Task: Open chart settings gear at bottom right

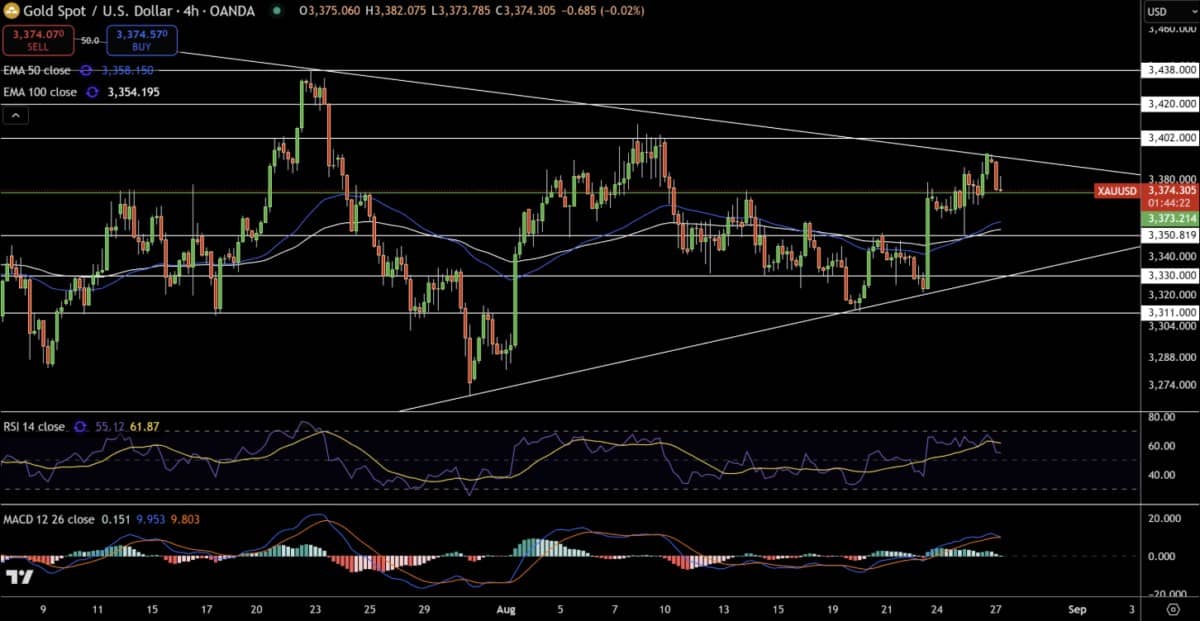Action: pos(1171,607)
